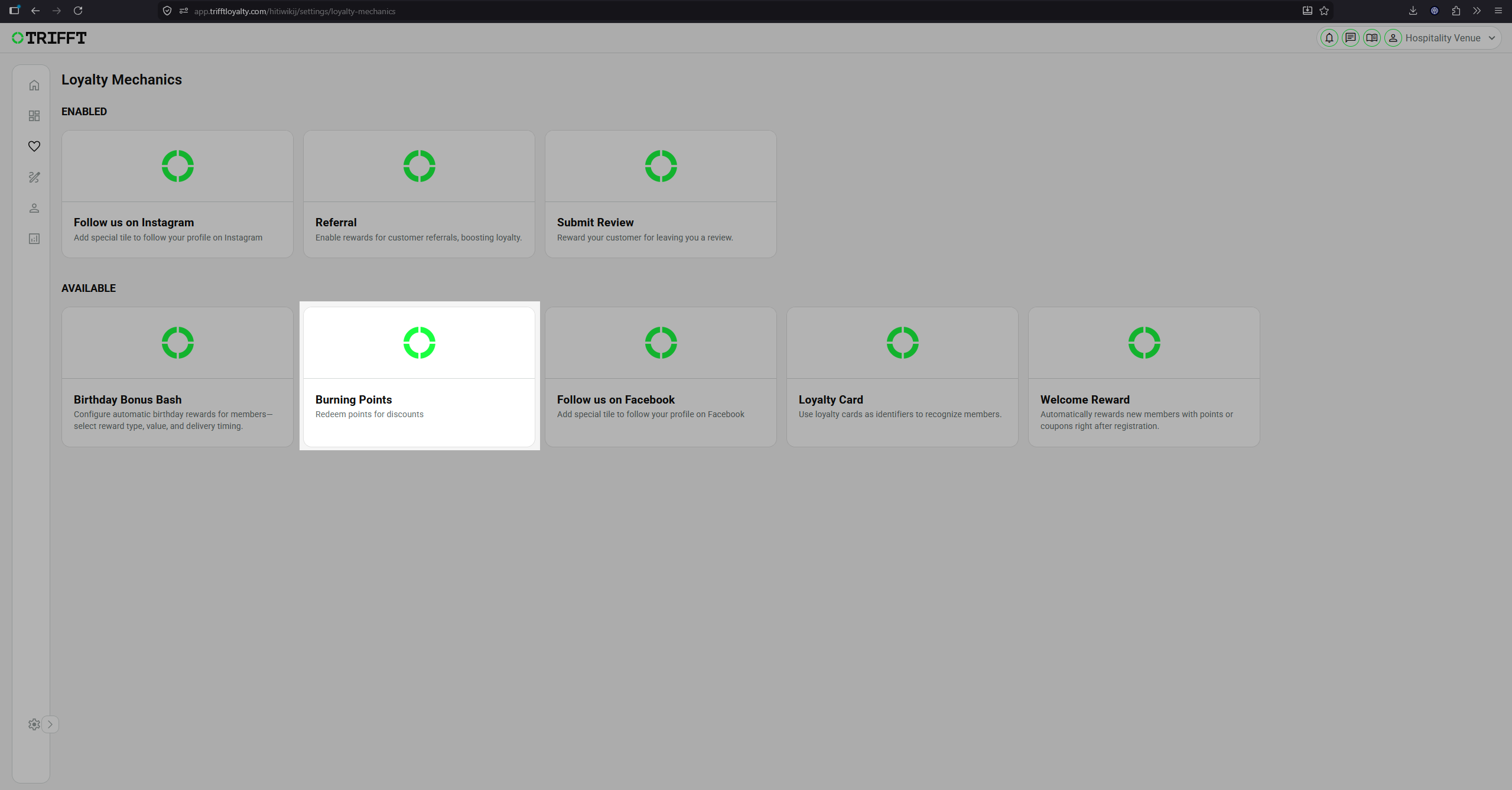The width and height of the screenshot is (1512, 790).
Task: Click the user profile avatar icon
Action: click(x=1393, y=38)
